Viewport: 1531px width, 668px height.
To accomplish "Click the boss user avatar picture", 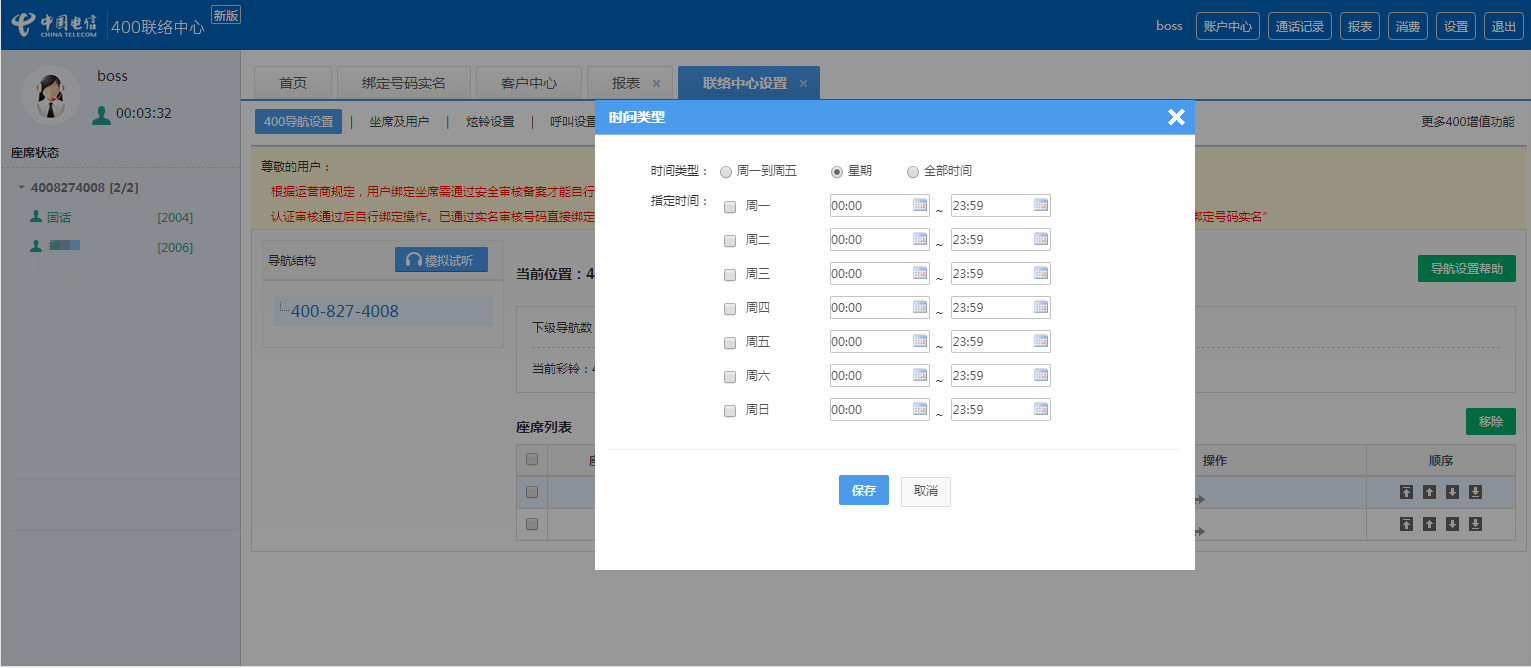I will coord(50,96).
